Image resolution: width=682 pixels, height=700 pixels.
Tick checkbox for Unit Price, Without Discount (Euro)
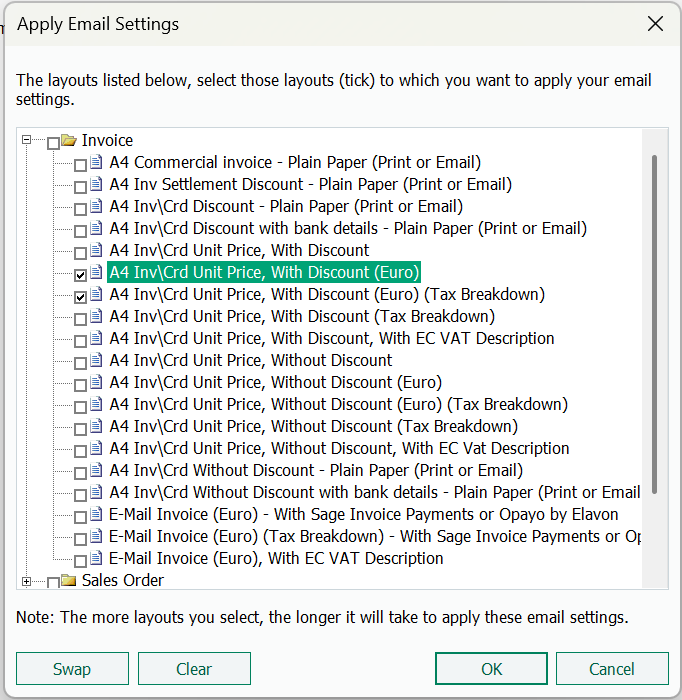(x=80, y=385)
